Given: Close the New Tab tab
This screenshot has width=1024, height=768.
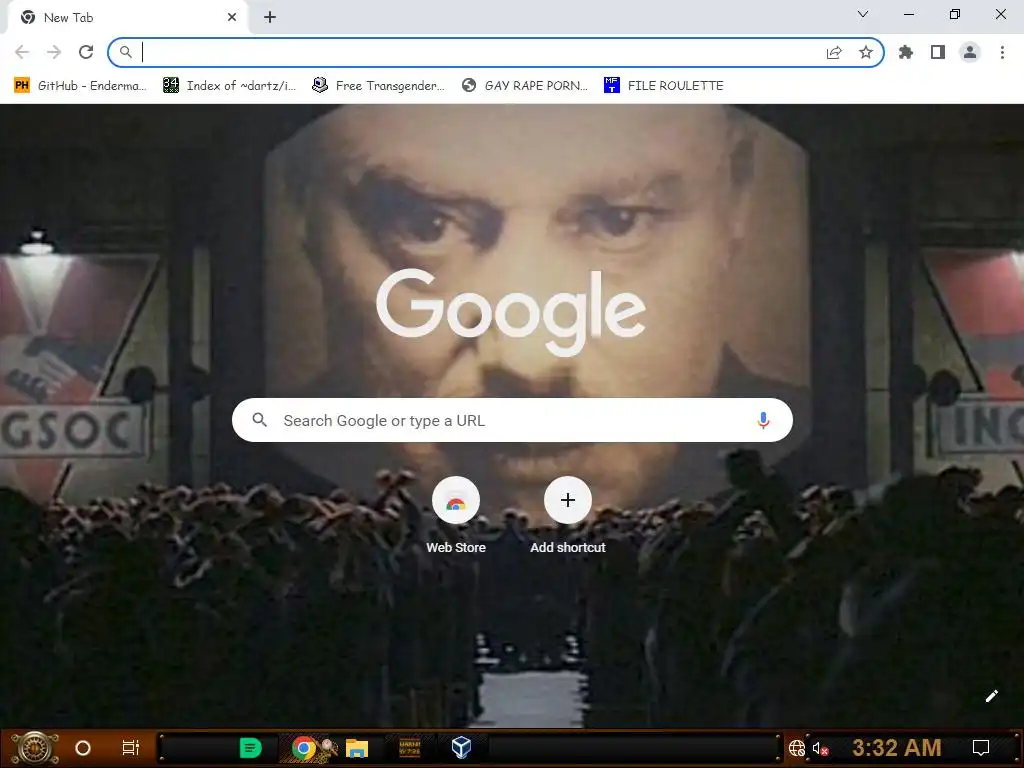Looking at the screenshot, I should click(x=232, y=18).
